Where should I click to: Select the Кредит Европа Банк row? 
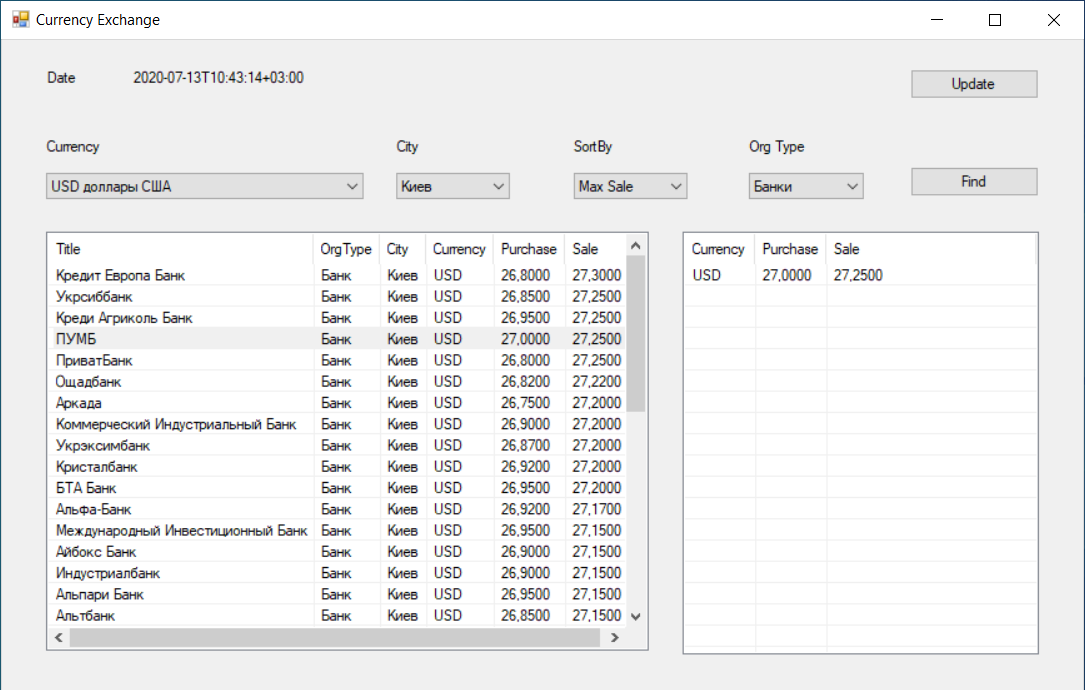click(337, 275)
